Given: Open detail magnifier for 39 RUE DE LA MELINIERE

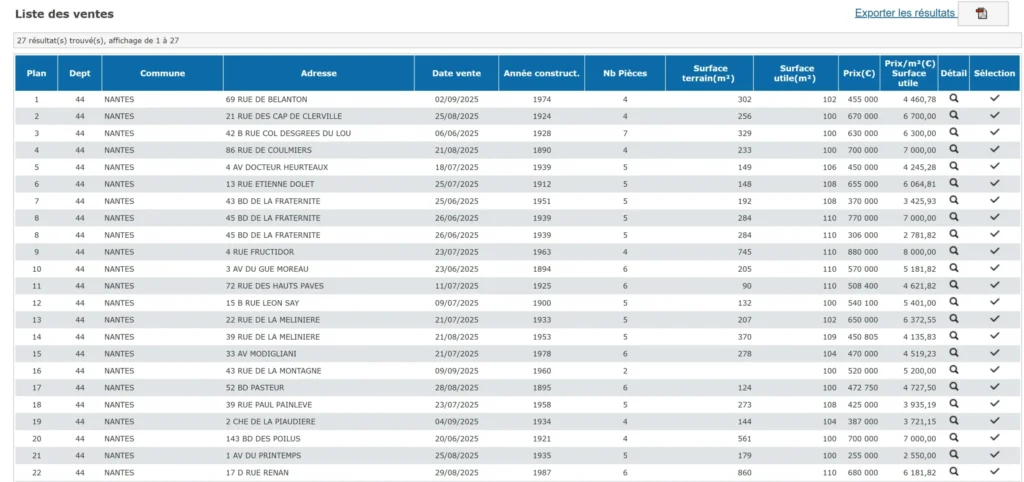Looking at the screenshot, I should (x=954, y=336).
